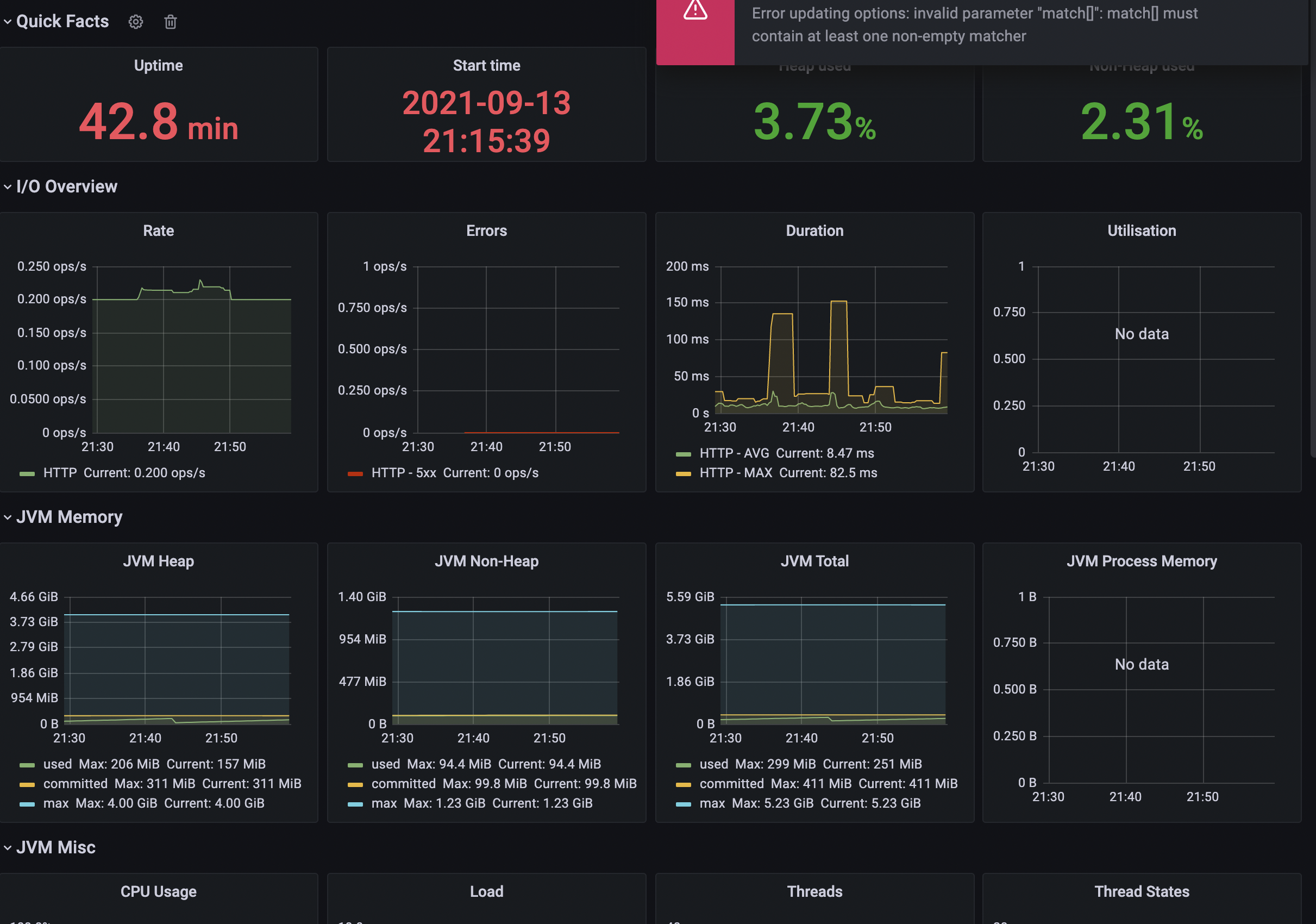Open Quick Facts row settings gear

135,22
